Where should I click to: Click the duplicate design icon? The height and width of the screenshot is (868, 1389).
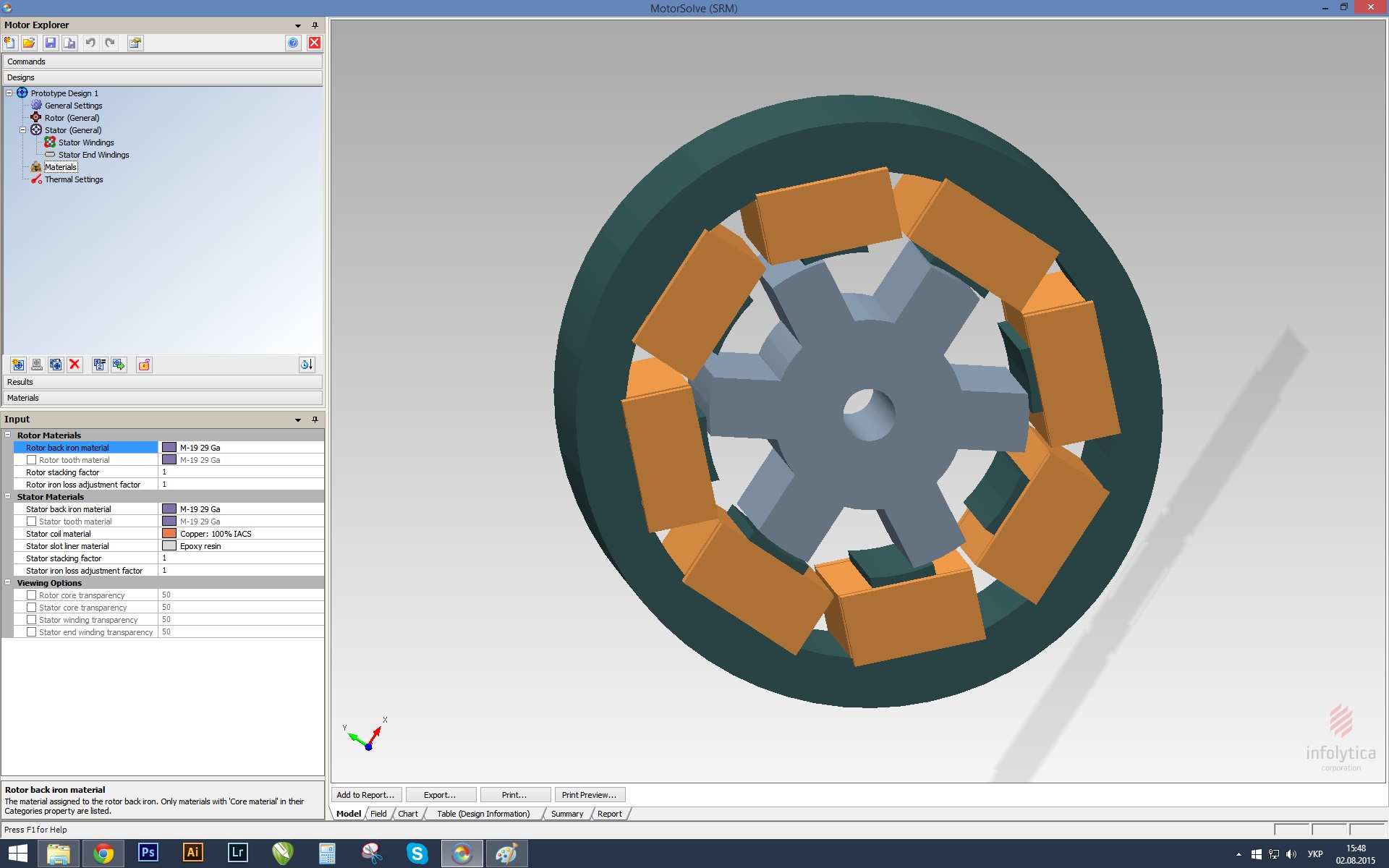coord(56,365)
